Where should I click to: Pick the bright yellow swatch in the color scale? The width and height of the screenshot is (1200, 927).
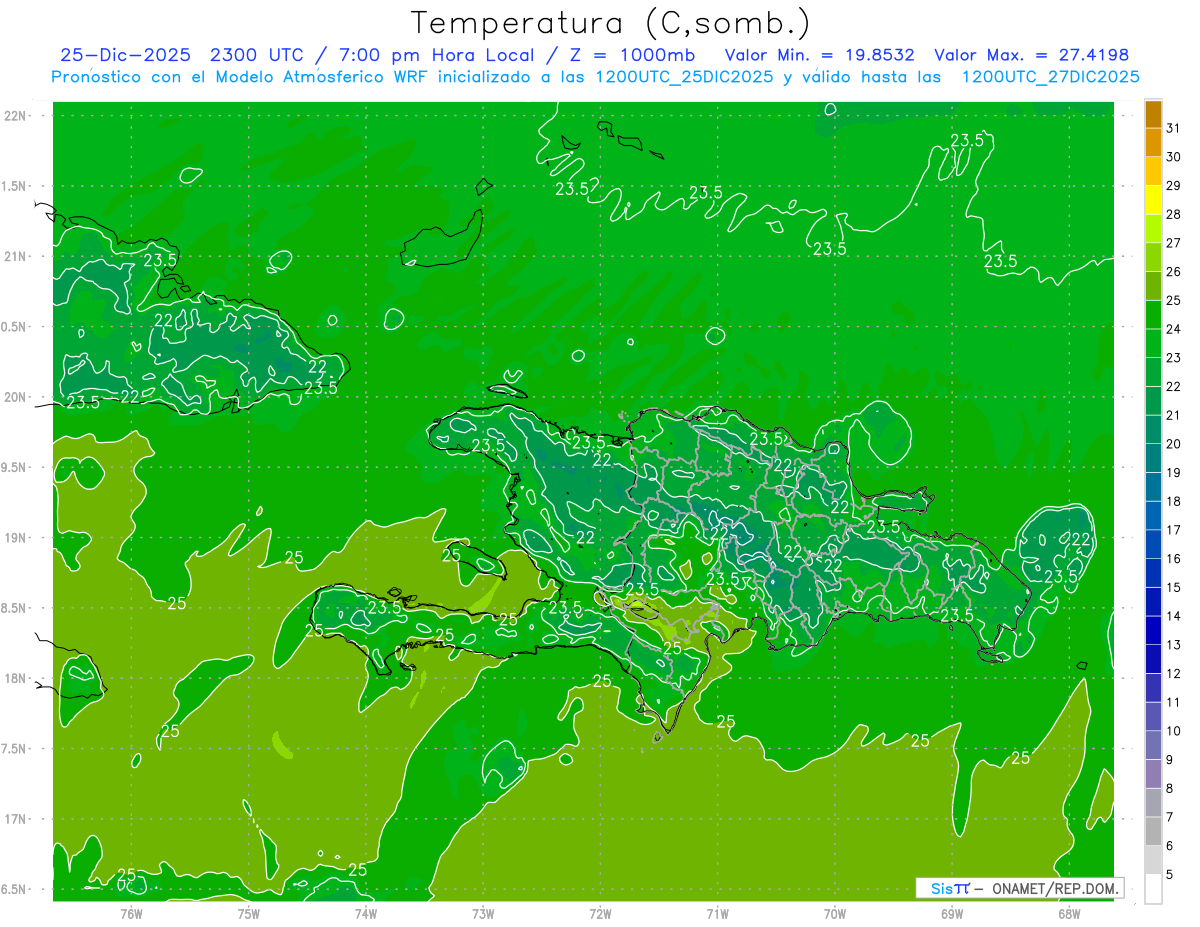coord(1153,200)
